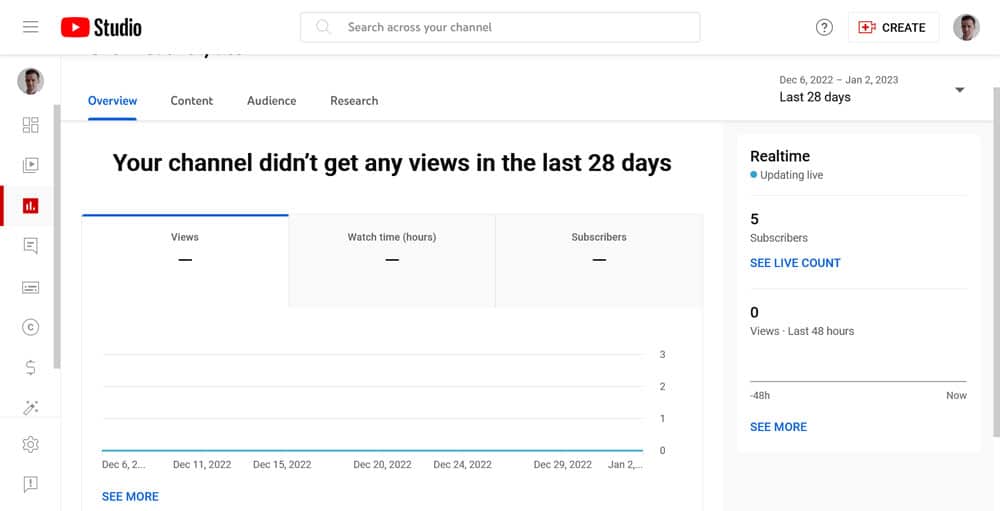Open Content section in sidebar
The image size is (1000, 511).
[x=30, y=165]
